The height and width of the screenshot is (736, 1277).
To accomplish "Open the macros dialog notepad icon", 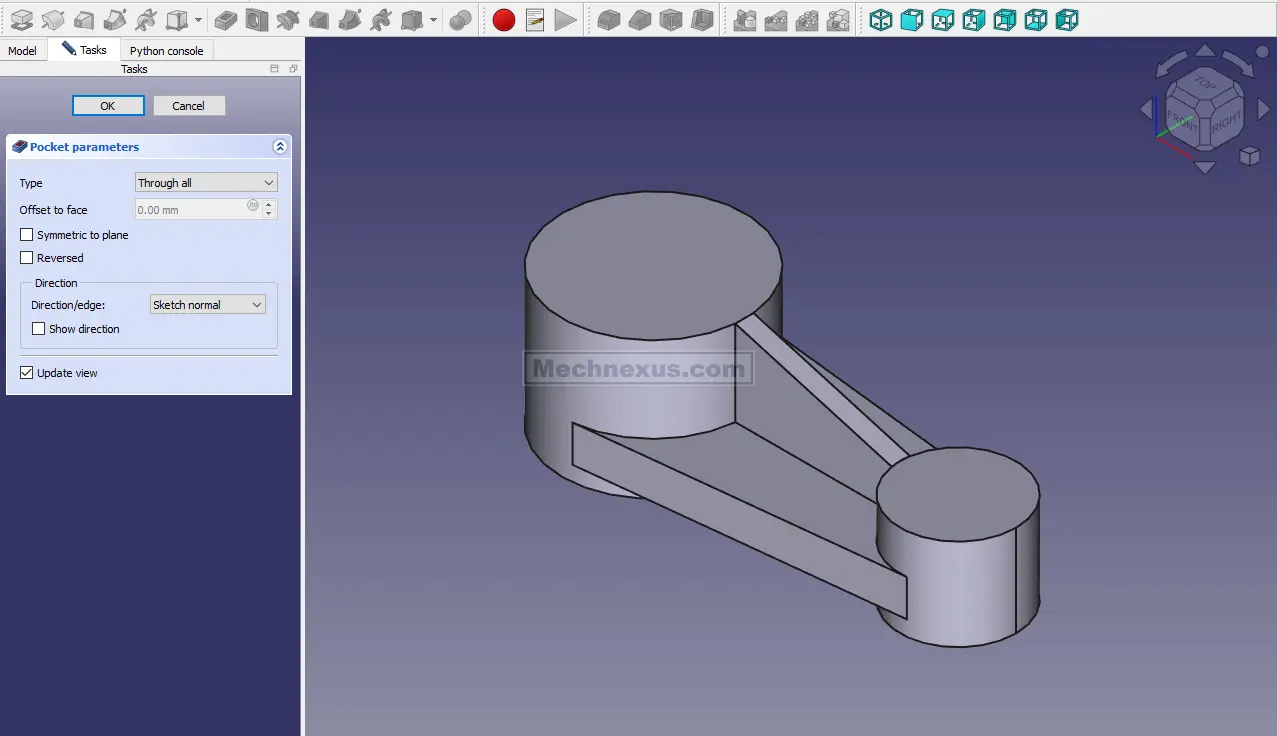I will pos(535,20).
